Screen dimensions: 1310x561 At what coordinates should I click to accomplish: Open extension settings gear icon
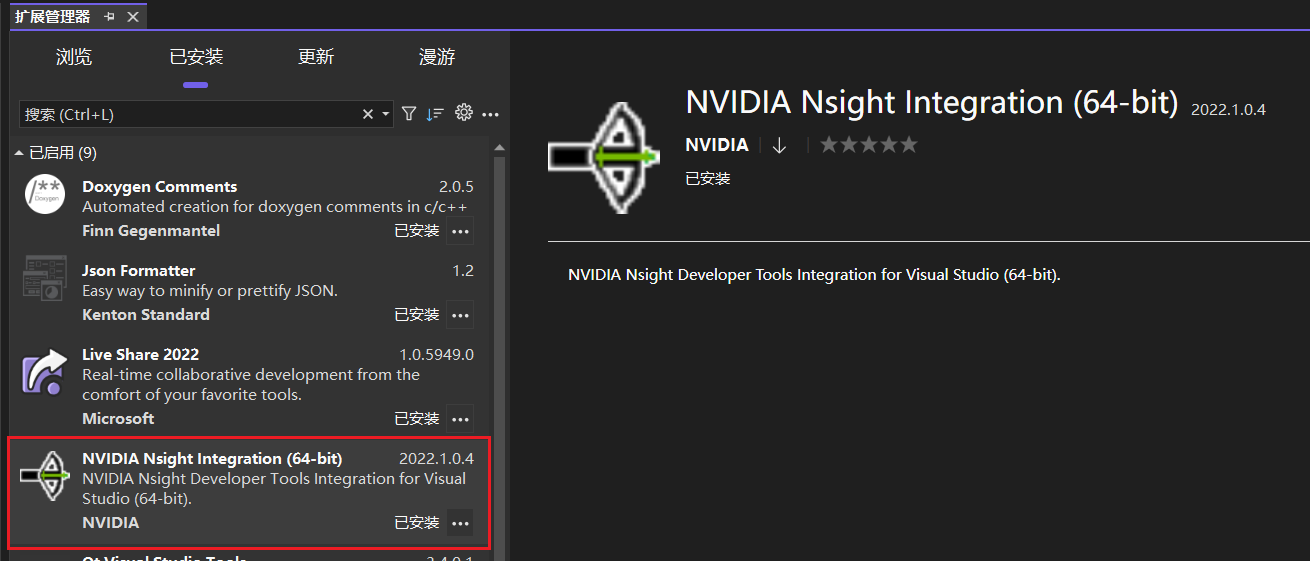click(x=463, y=113)
